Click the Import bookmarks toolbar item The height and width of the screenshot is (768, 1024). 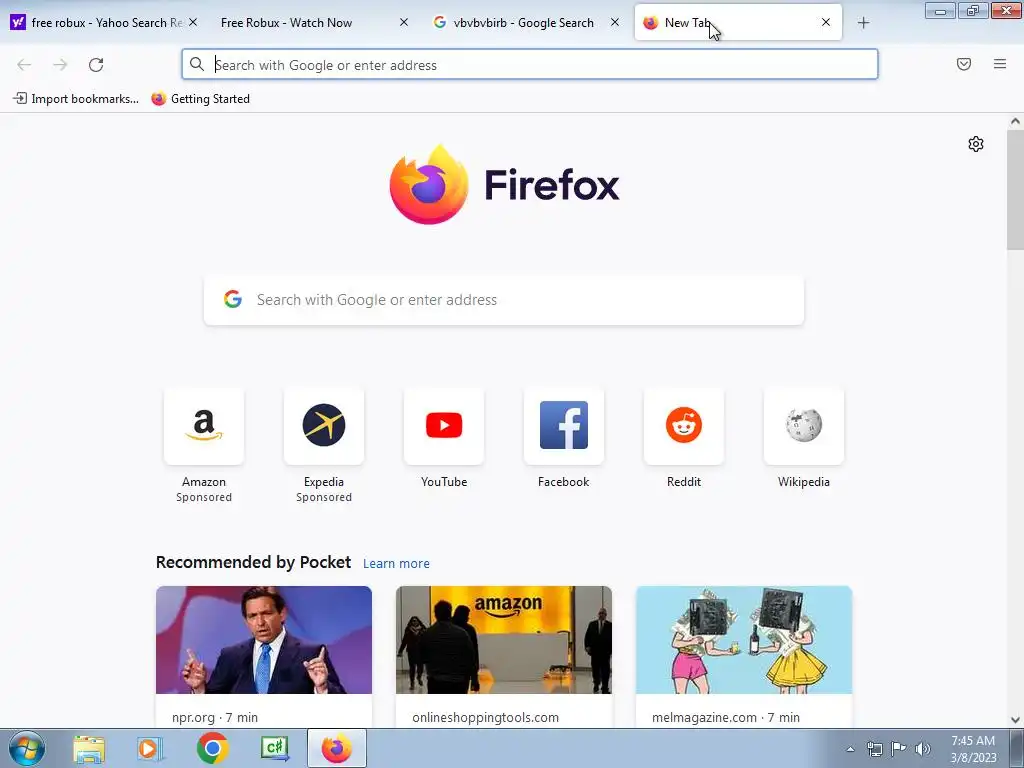coord(76,99)
